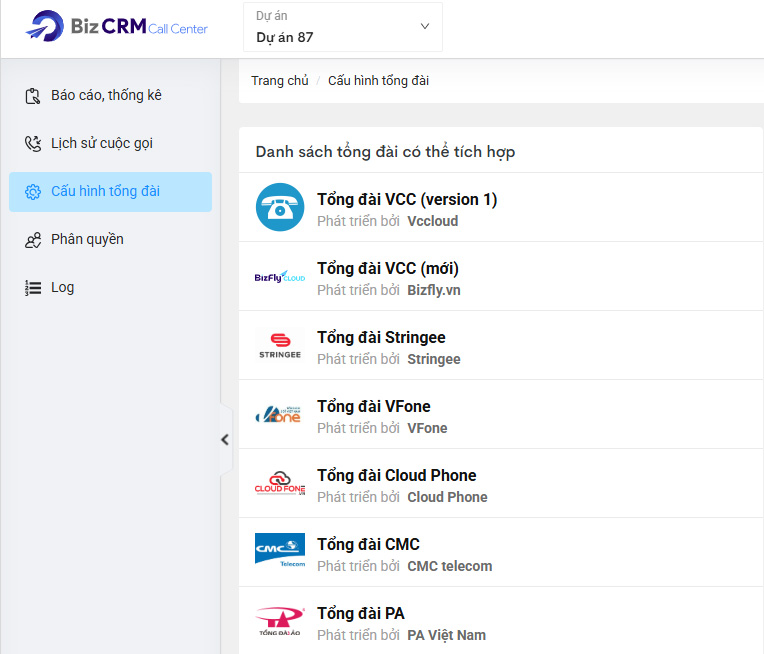Click the Cấu hình tổng đài gear icon

click(33, 192)
